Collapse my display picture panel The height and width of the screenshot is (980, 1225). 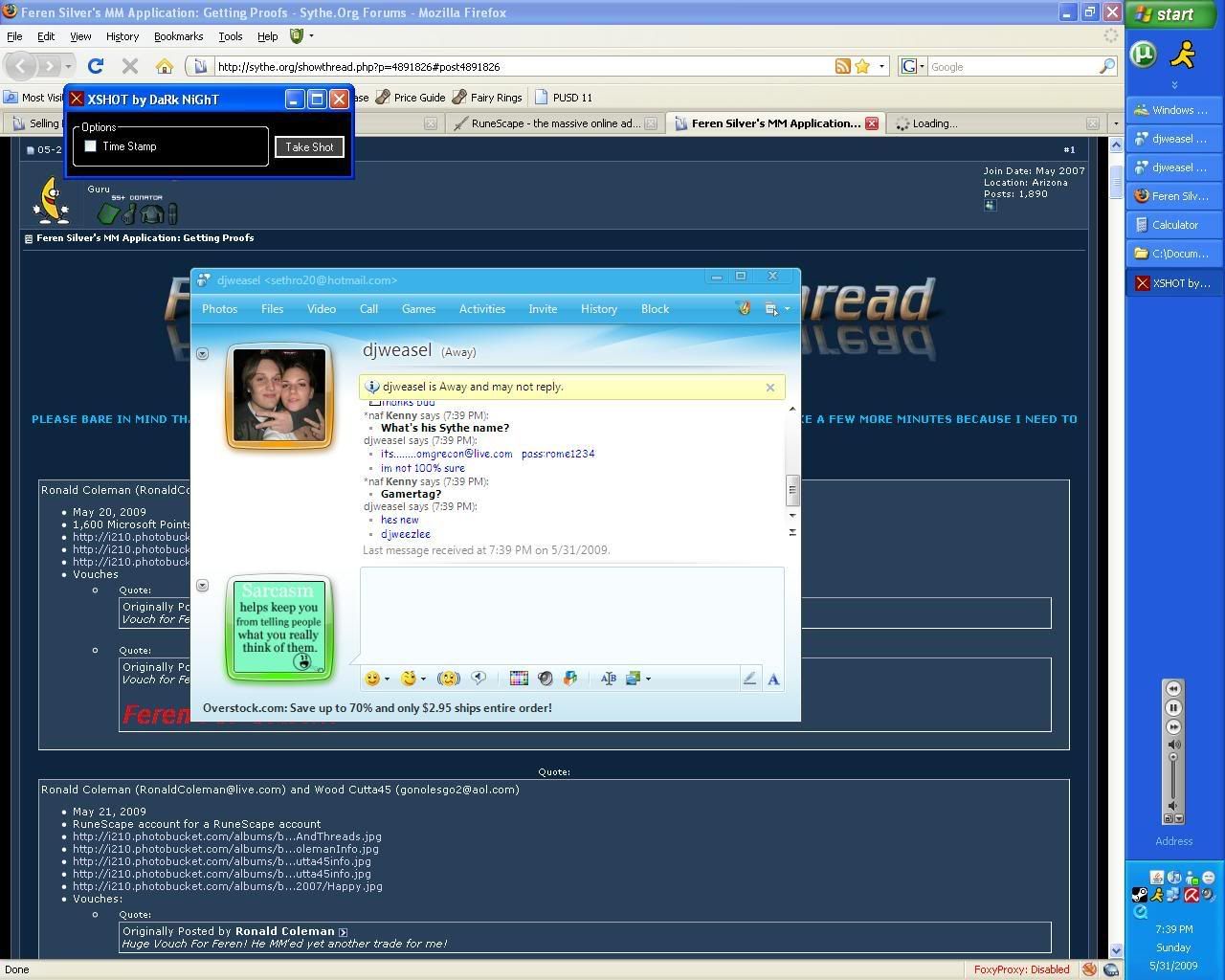point(202,585)
